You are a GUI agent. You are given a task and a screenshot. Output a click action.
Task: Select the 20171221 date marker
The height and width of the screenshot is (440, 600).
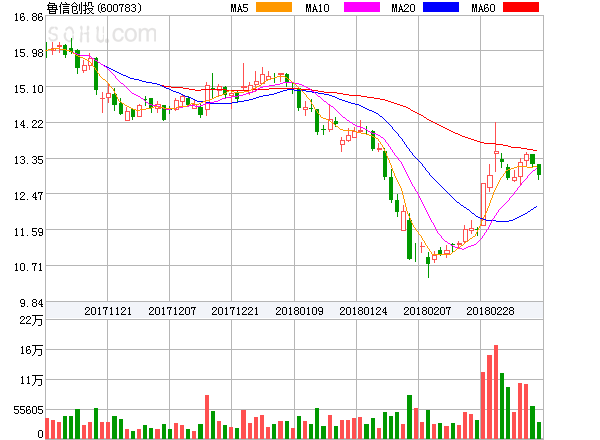tap(235, 311)
